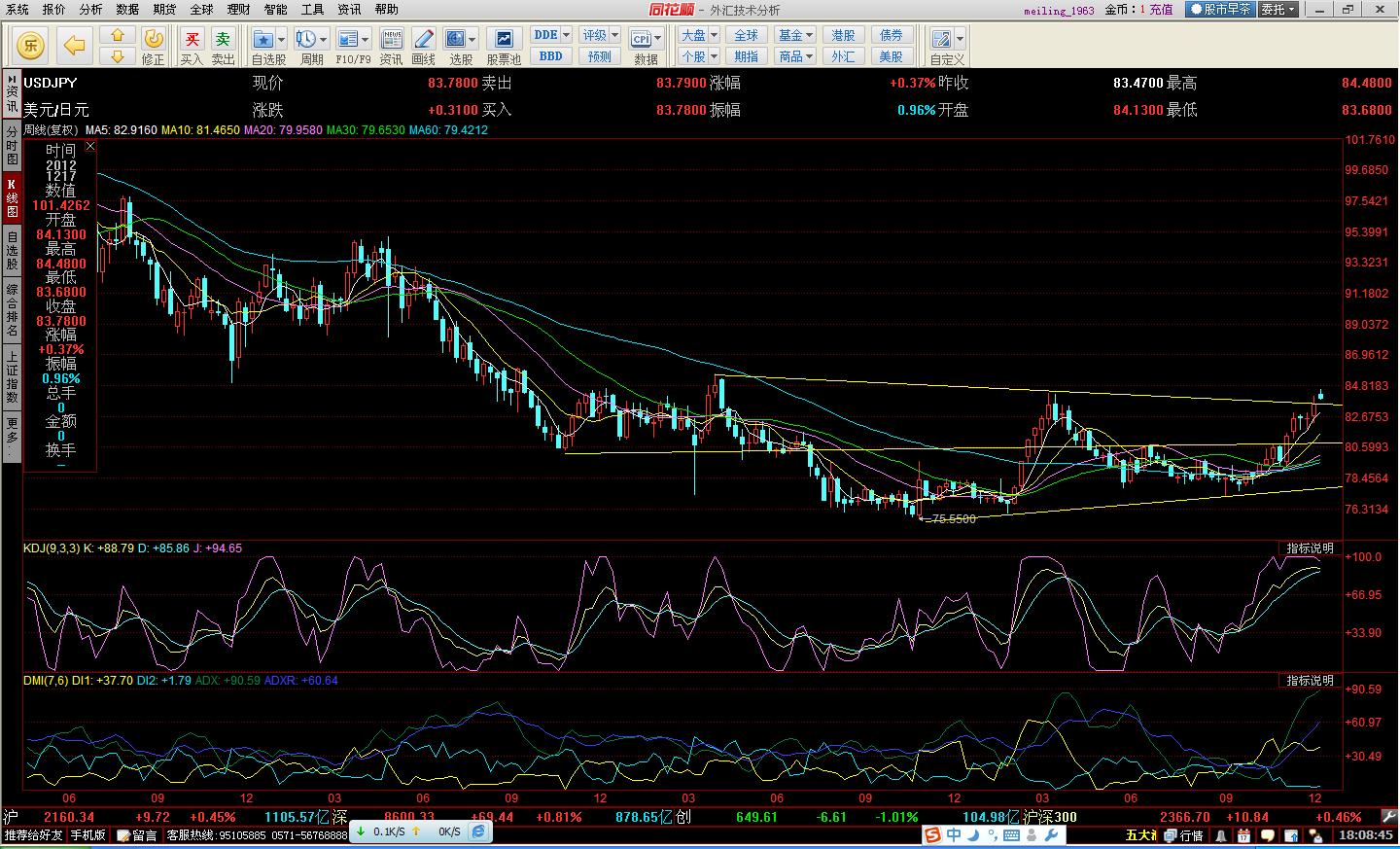
Task: Switch to 分时图 sidebar tab
Action: [x=12, y=145]
